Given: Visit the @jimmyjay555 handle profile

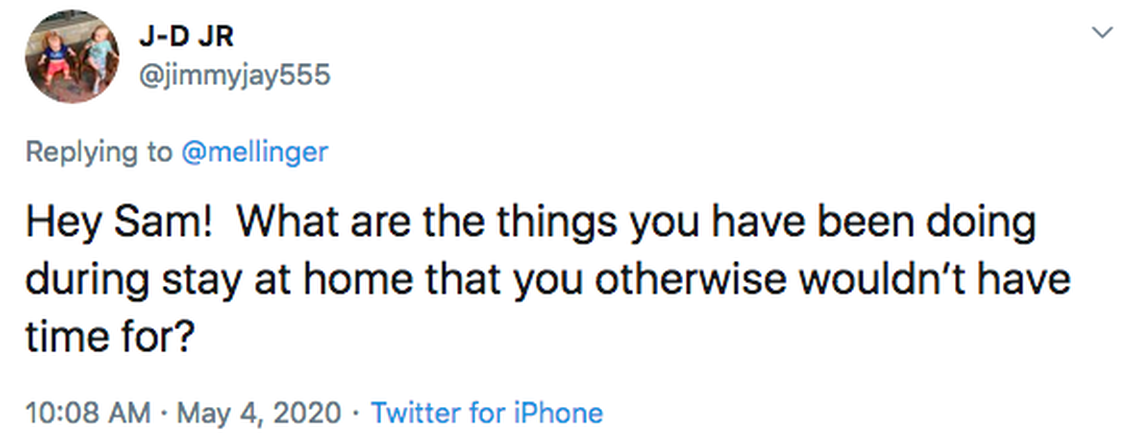Looking at the screenshot, I should point(234,74).
